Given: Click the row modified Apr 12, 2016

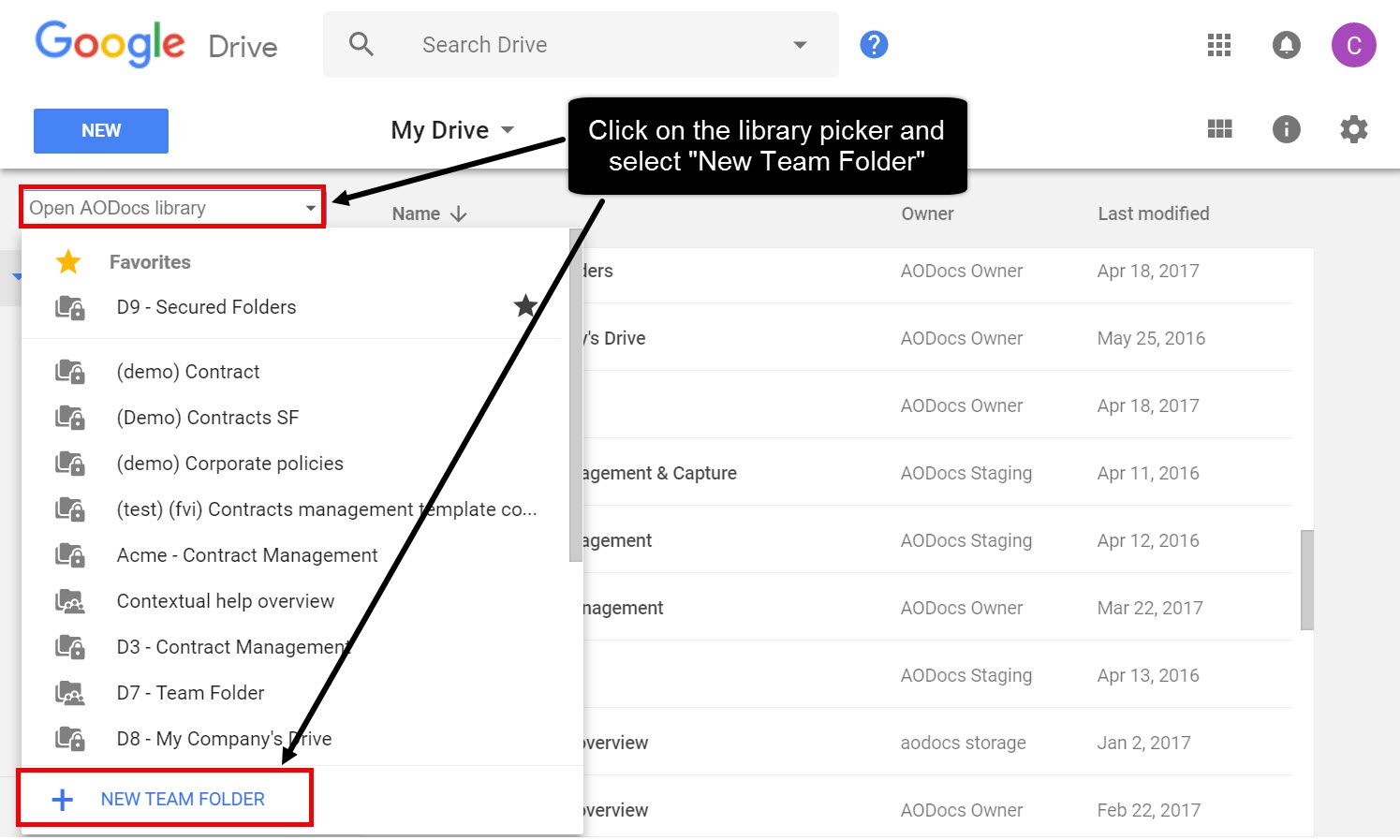Looking at the screenshot, I should pos(936,540).
